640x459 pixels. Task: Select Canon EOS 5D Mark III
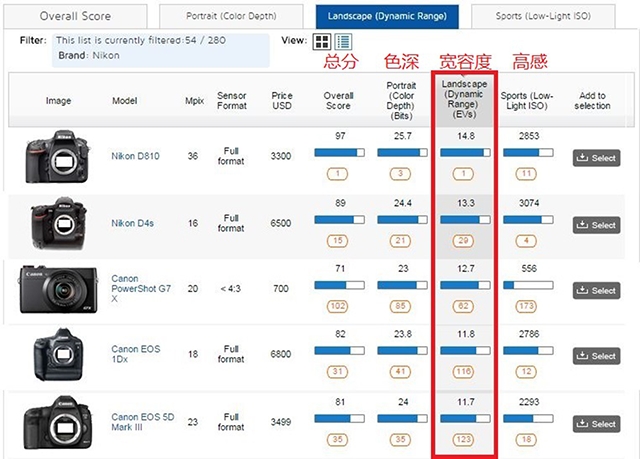tap(595, 424)
